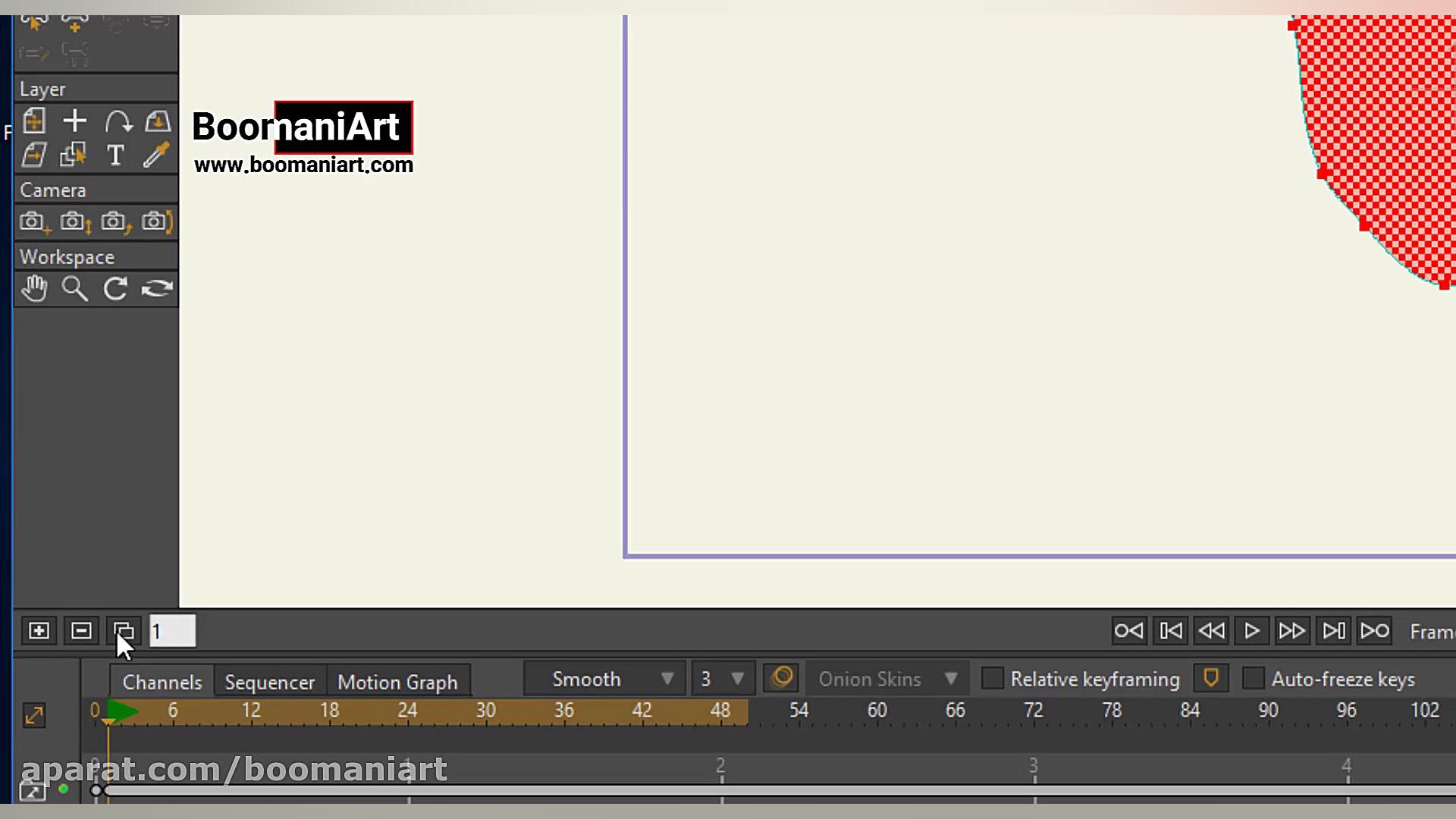The height and width of the screenshot is (819, 1456).
Task: Expand the interval dropdown showing 3
Action: point(723,679)
